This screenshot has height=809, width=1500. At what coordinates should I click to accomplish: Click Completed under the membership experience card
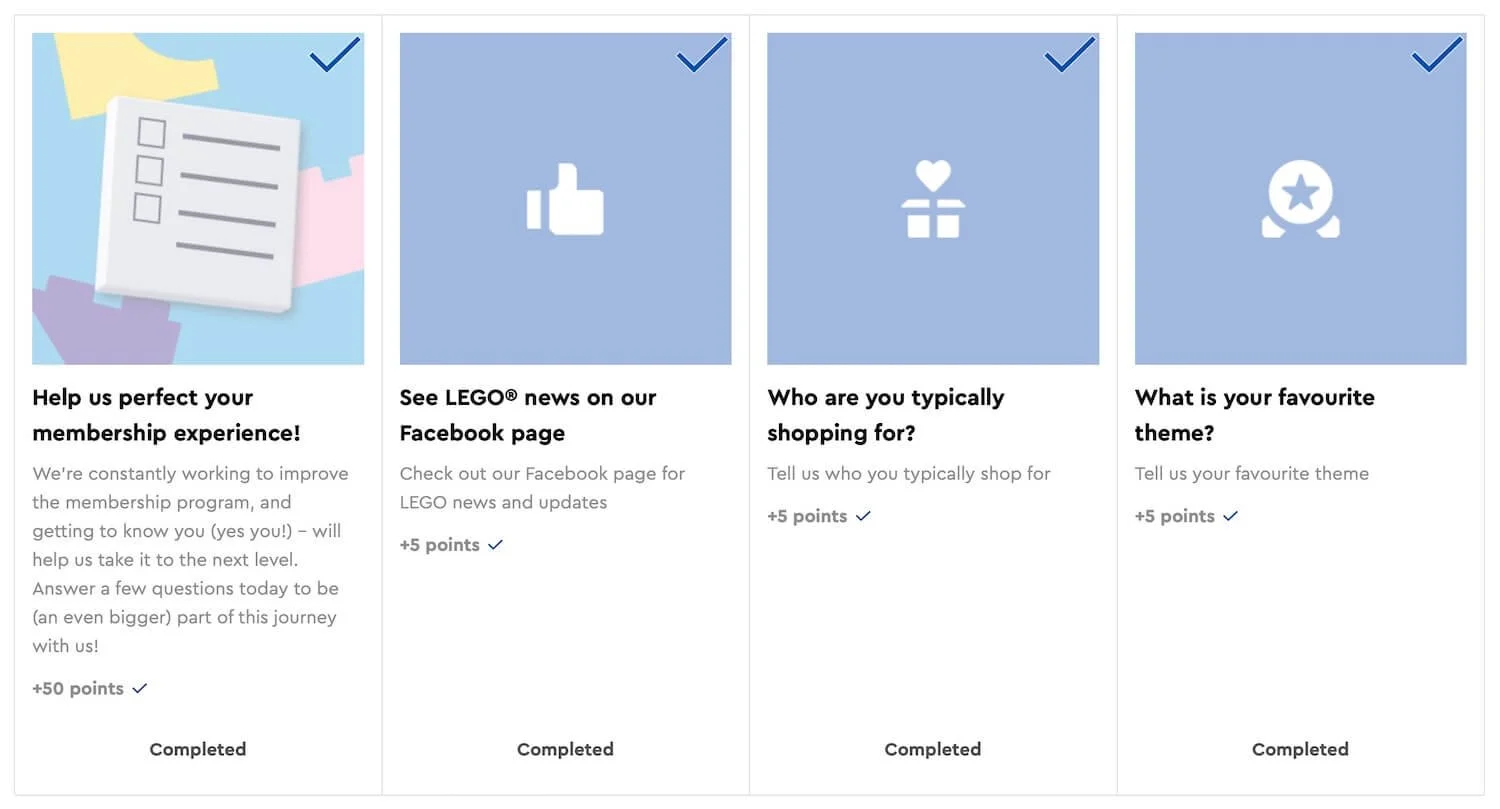coord(198,749)
